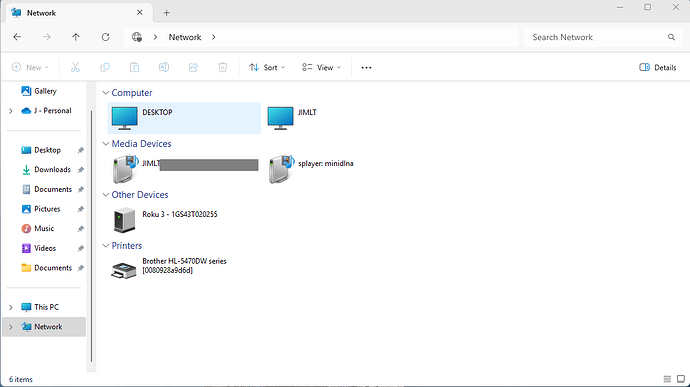This screenshot has width=690, height=387.
Task: Switch to details list view icon
Action: pyautogui.click(x=667, y=379)
